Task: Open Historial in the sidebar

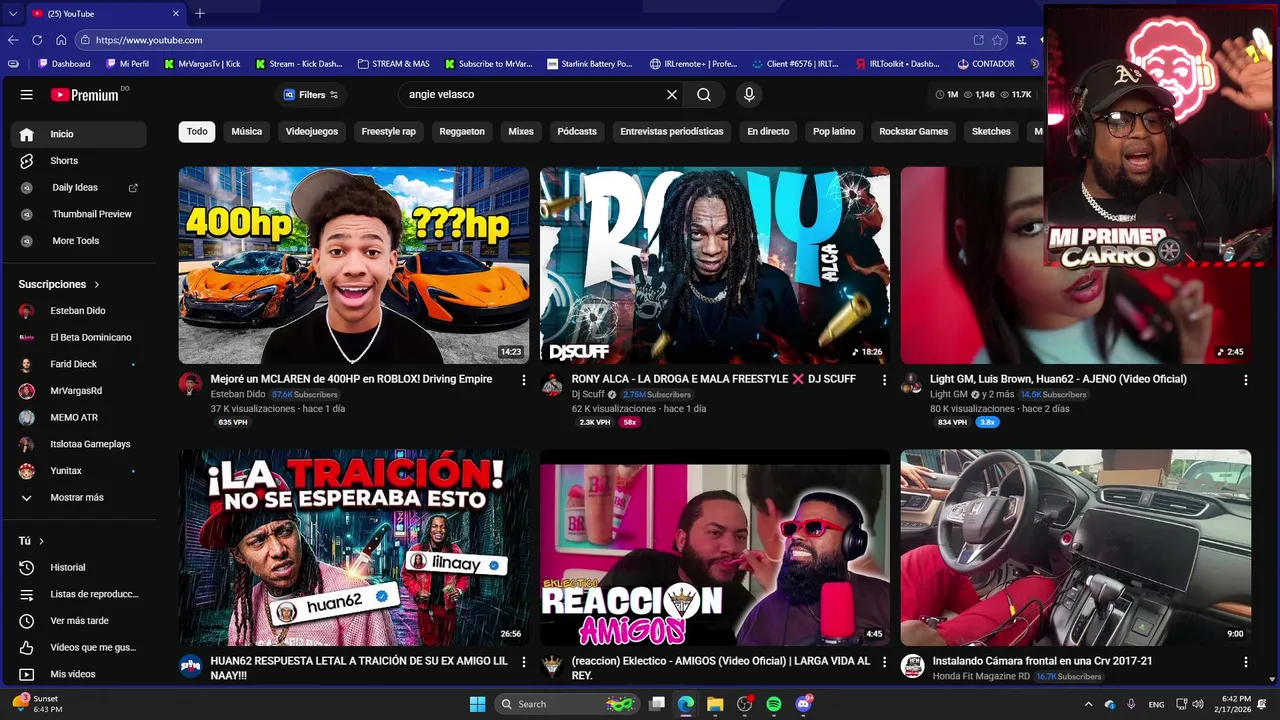Action: point(79,568)
